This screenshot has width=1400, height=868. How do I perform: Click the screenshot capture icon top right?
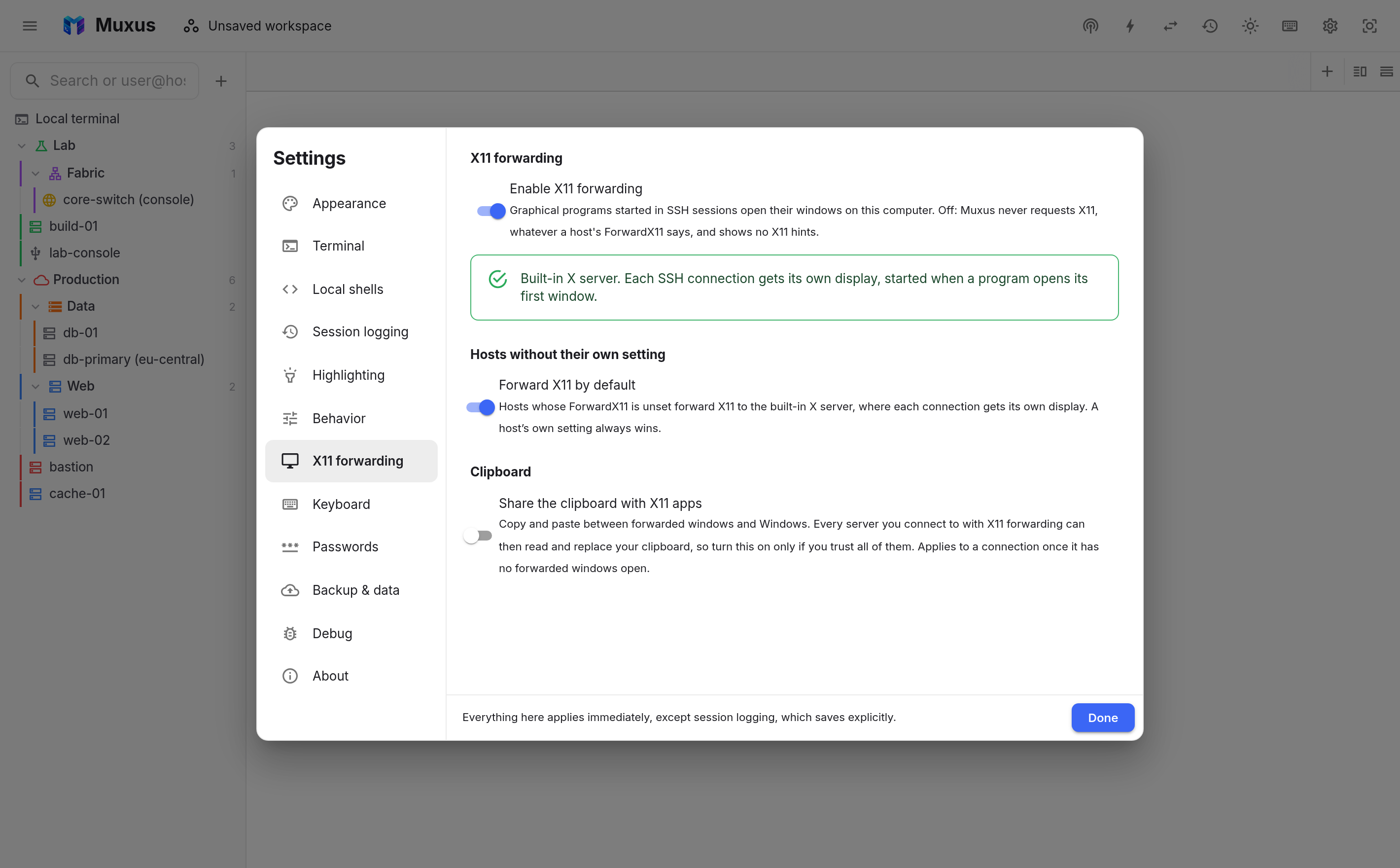(x=1369, y=26)
